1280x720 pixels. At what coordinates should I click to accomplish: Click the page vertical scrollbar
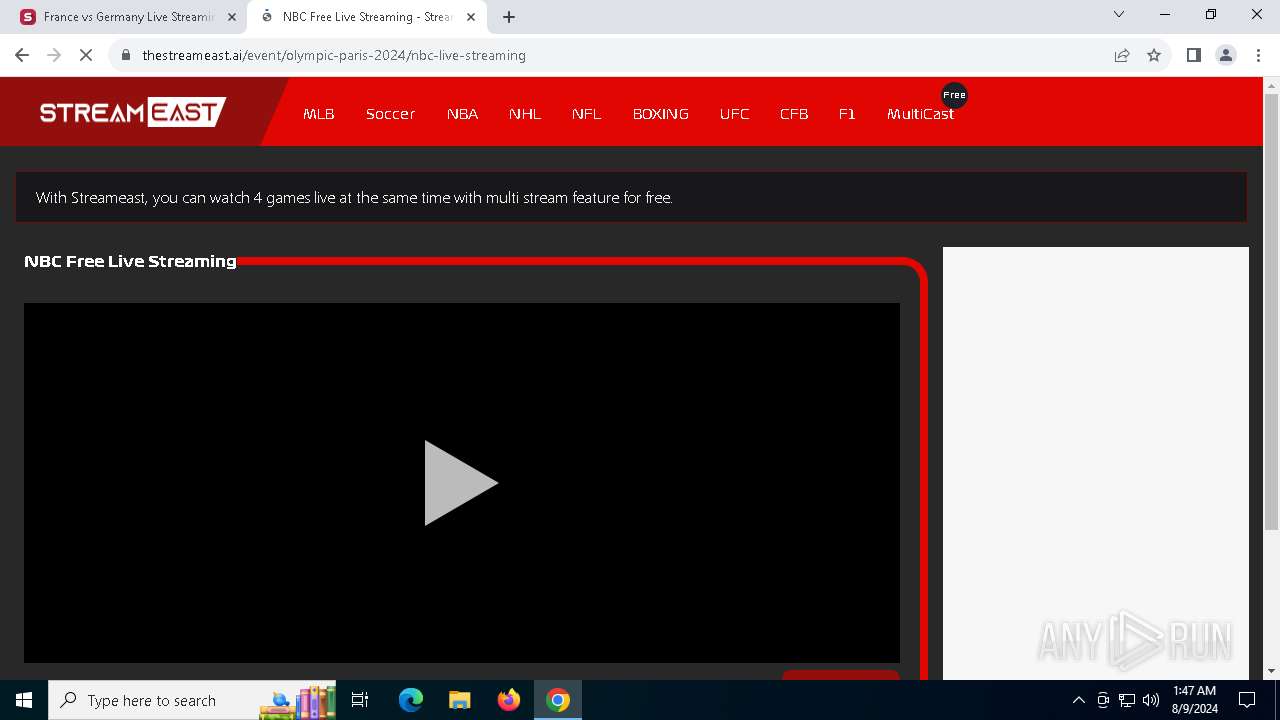tap(1271, 310)
